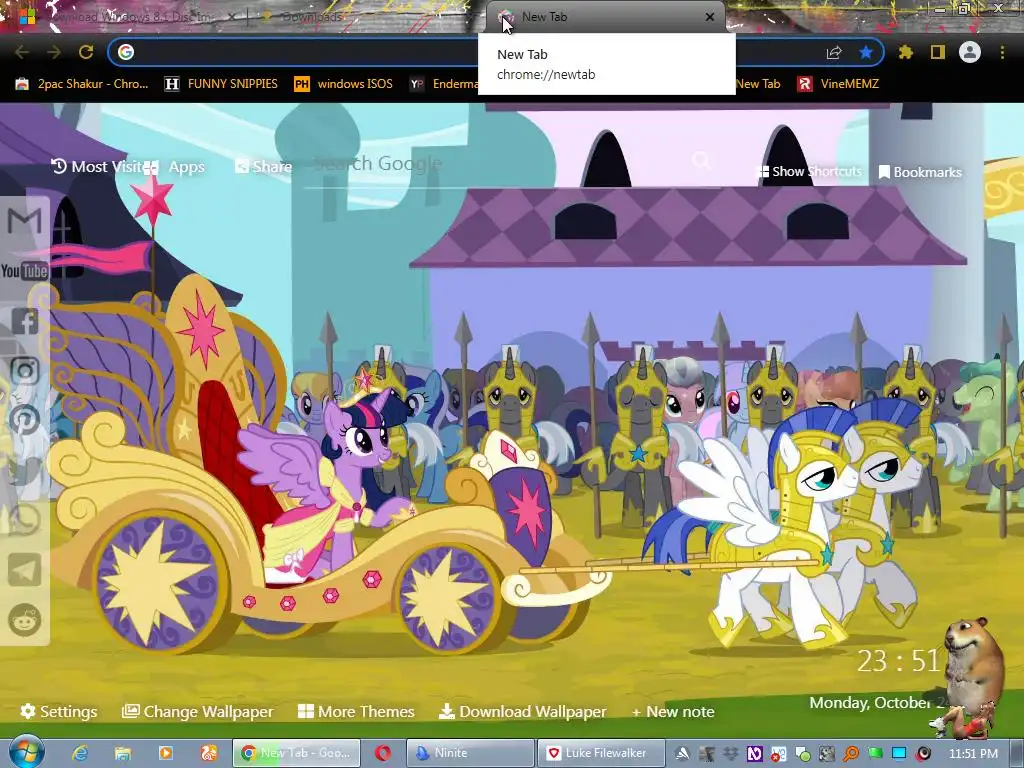The height and width of the screenshot is (768, 1024).
Task: Open the Chrome profile avatar
Action: [x=970, y=52]
